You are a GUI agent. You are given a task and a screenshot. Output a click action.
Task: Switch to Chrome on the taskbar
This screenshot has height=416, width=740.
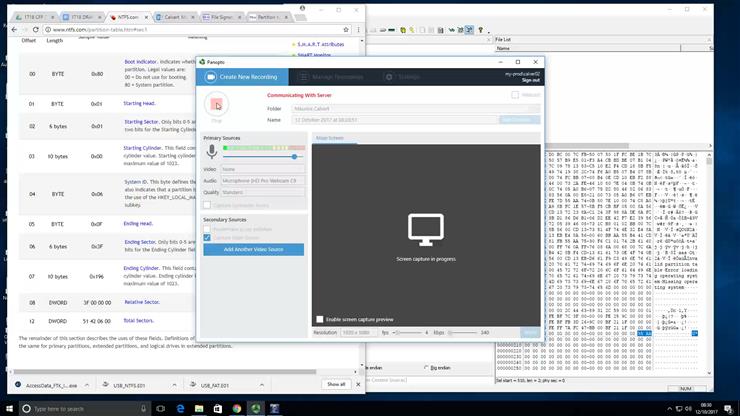pyautogui.click(x=236, y=408)
